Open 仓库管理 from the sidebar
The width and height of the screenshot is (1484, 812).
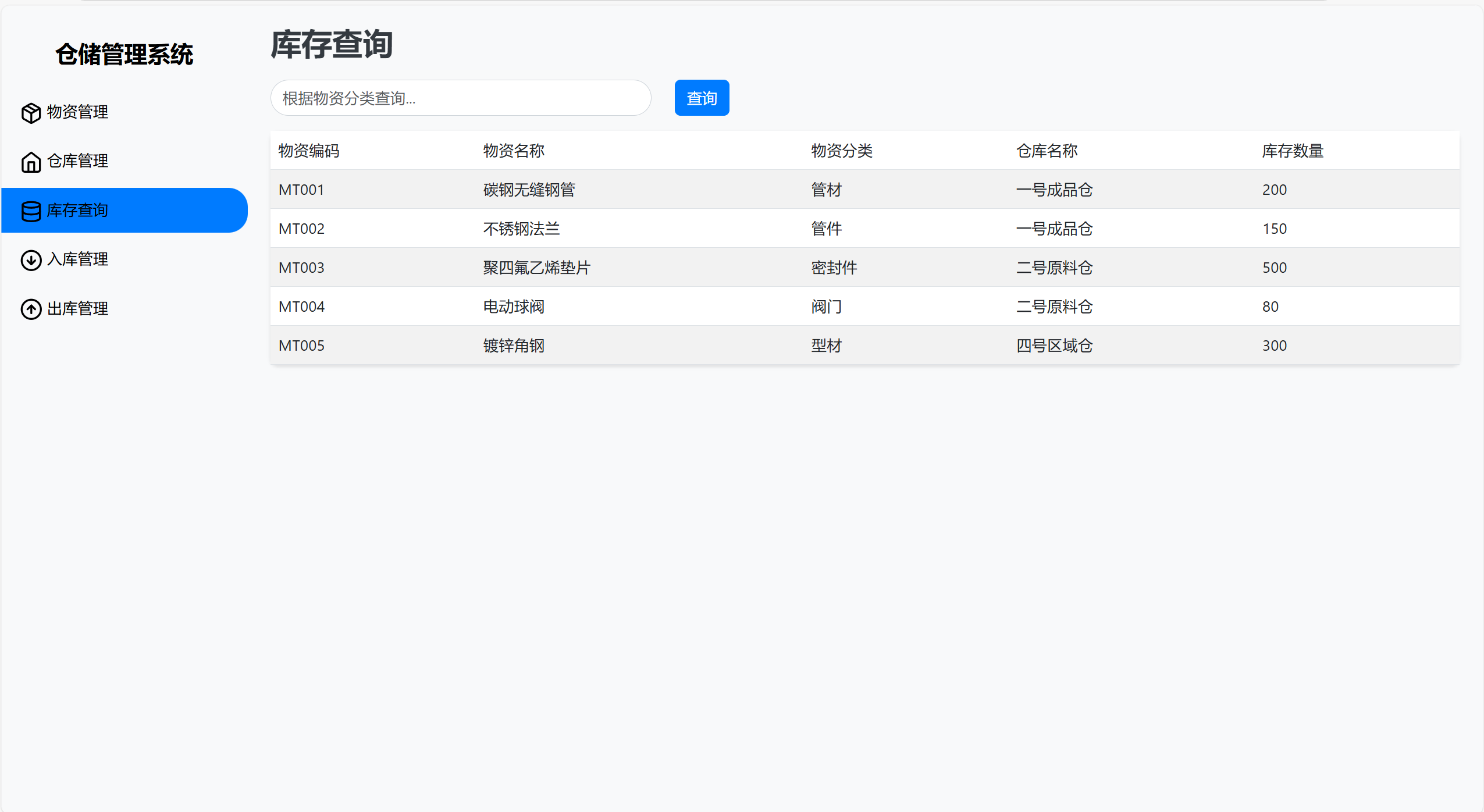coord(77,161)
